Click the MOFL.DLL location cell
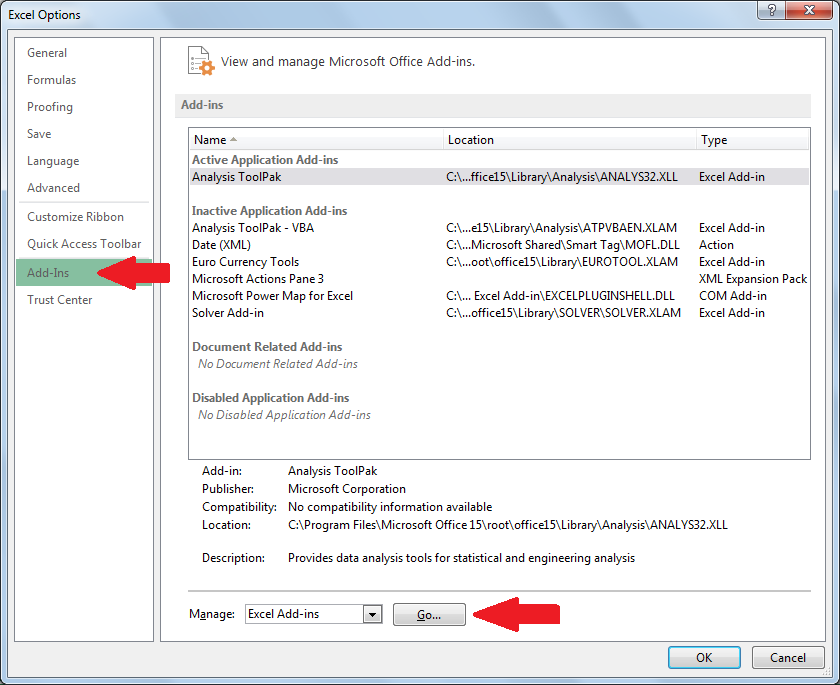840x685 pixels. point(562,245)
